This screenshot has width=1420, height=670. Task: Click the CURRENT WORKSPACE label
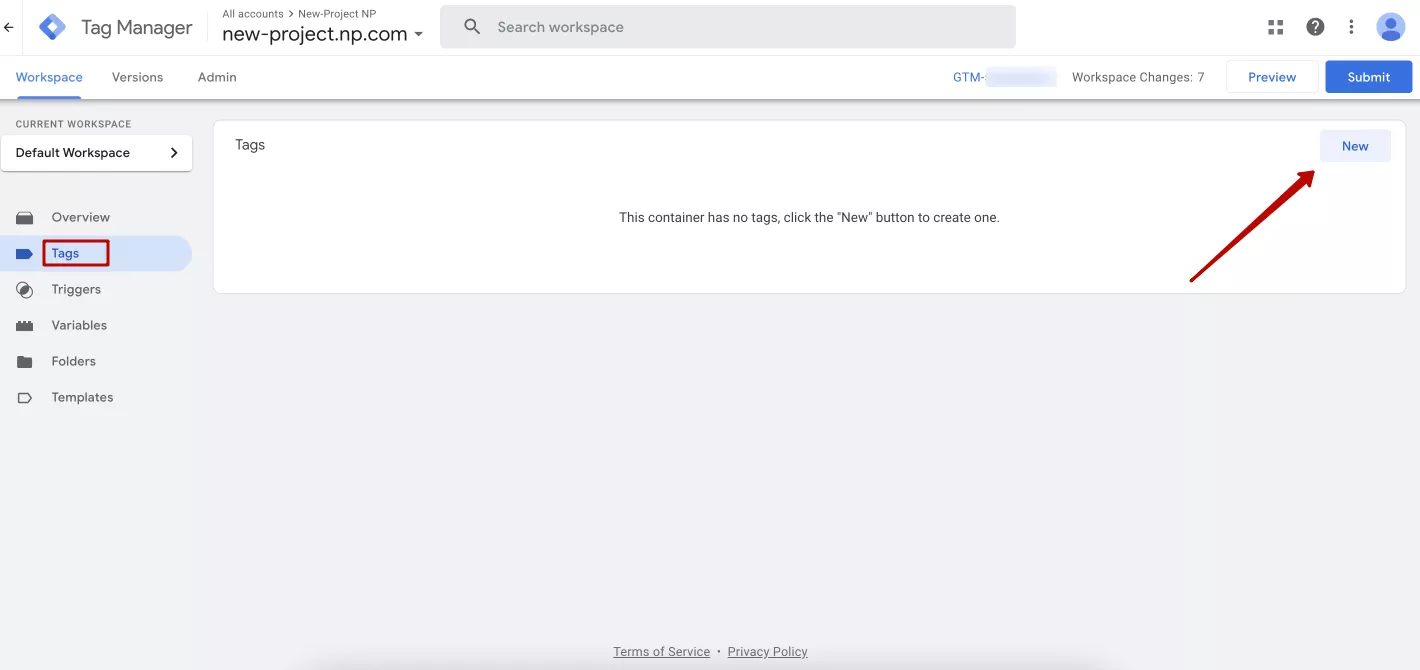(x=73, y=124)
